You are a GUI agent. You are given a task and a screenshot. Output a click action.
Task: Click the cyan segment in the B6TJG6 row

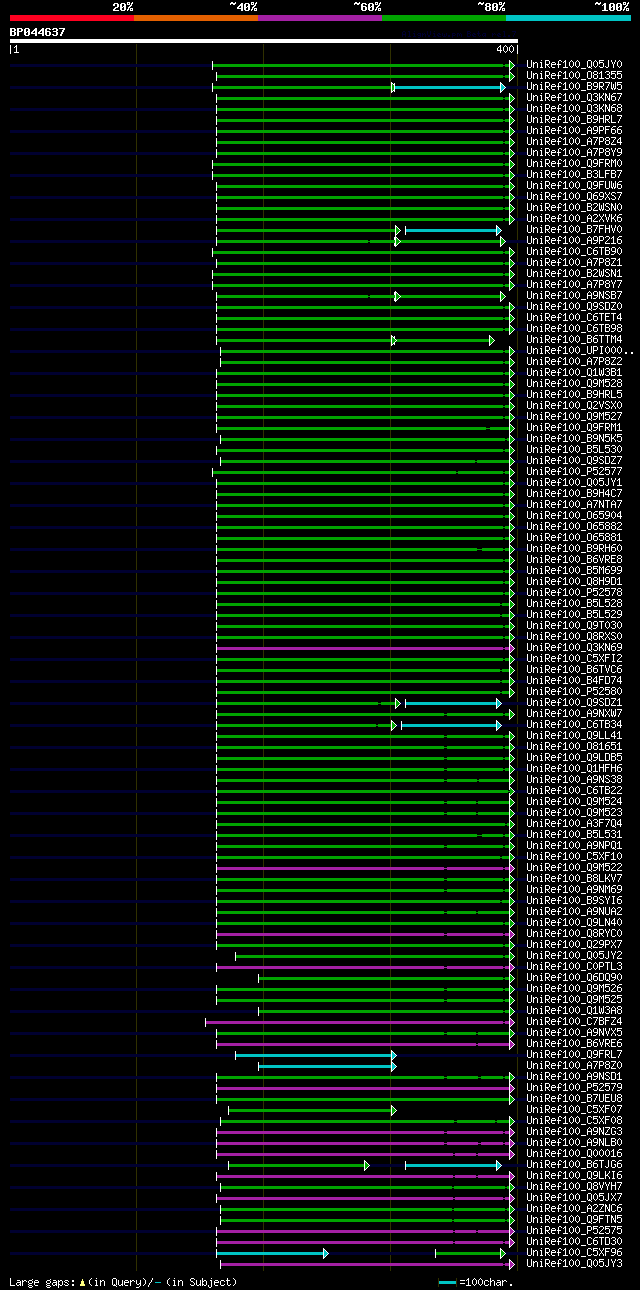pos(451,1165)
